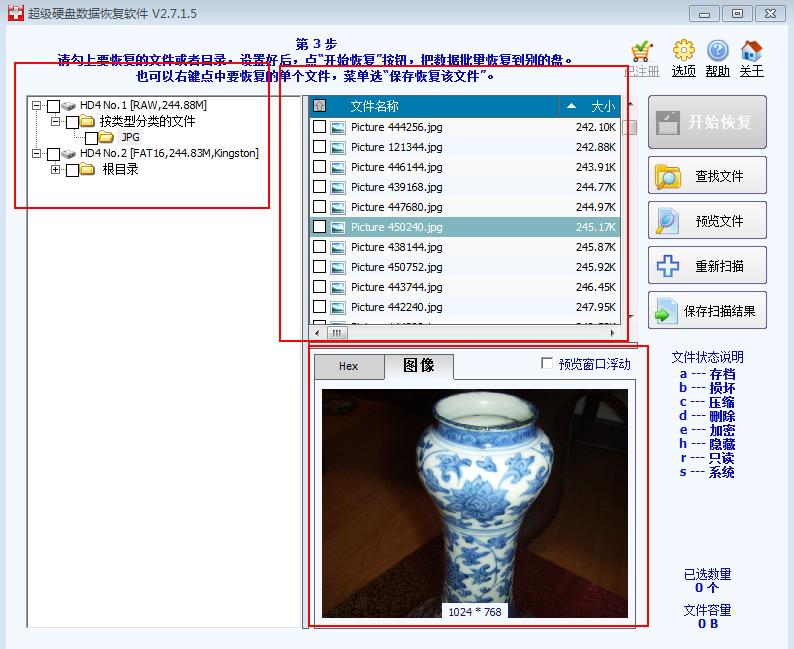794x649 pixels.
Task: Click the horizontal scrollbar thumb in file list
Action: 337,333
